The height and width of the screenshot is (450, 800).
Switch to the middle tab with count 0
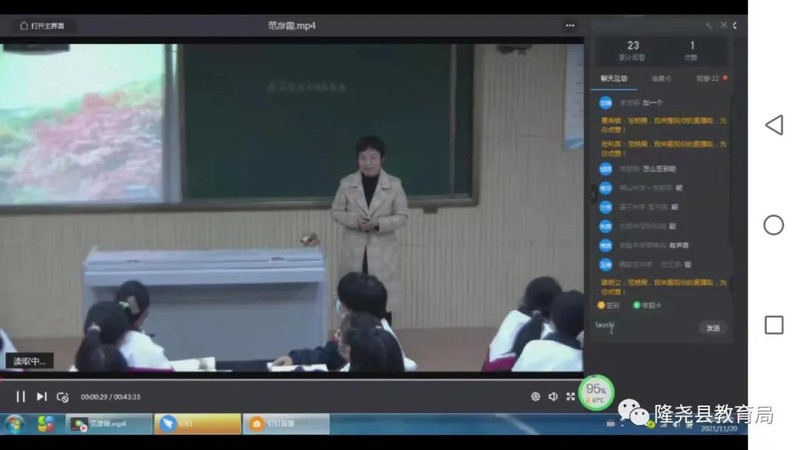(x=661, y=79)
